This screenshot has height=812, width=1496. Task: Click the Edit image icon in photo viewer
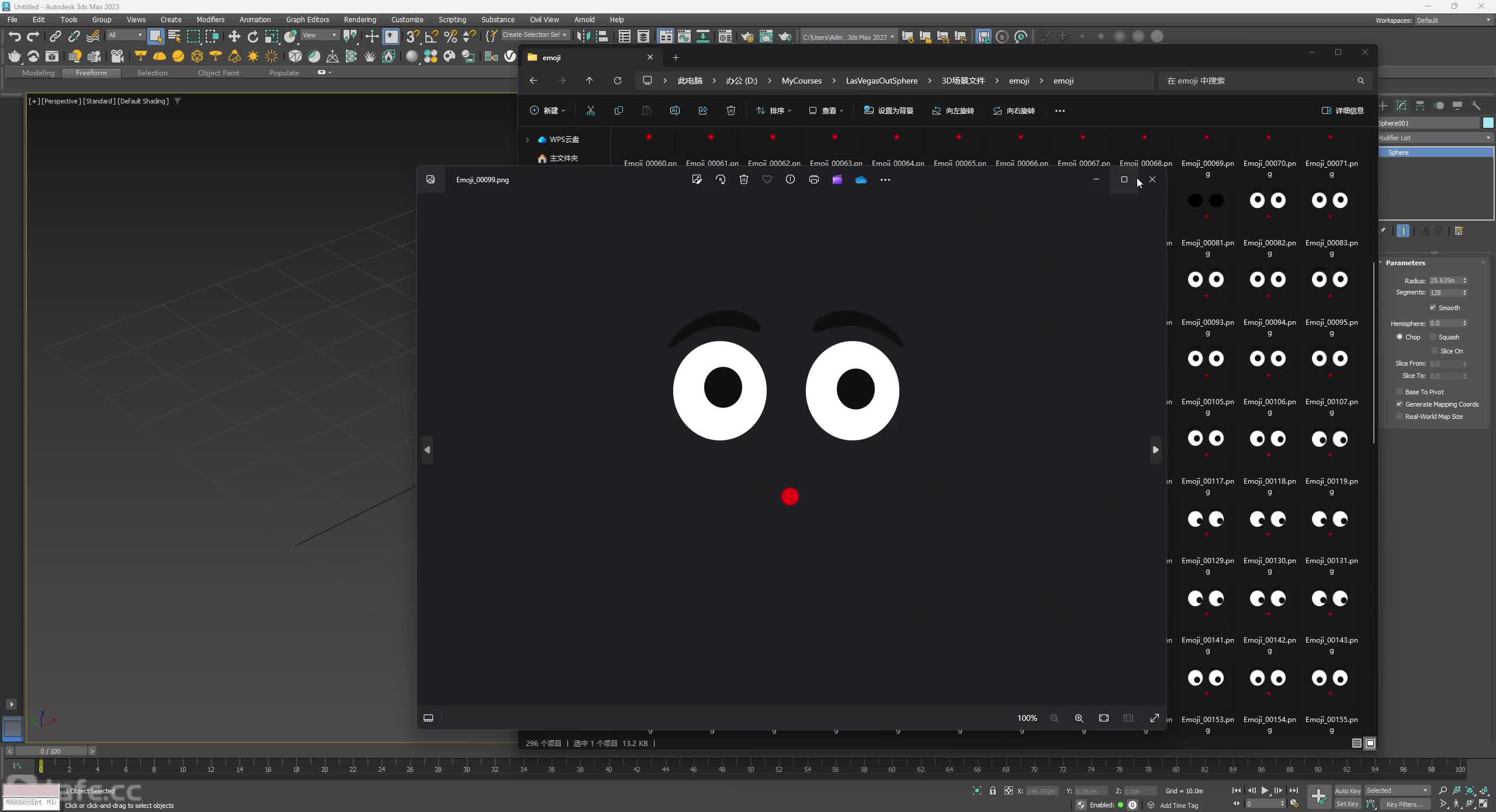coord(697,179)
